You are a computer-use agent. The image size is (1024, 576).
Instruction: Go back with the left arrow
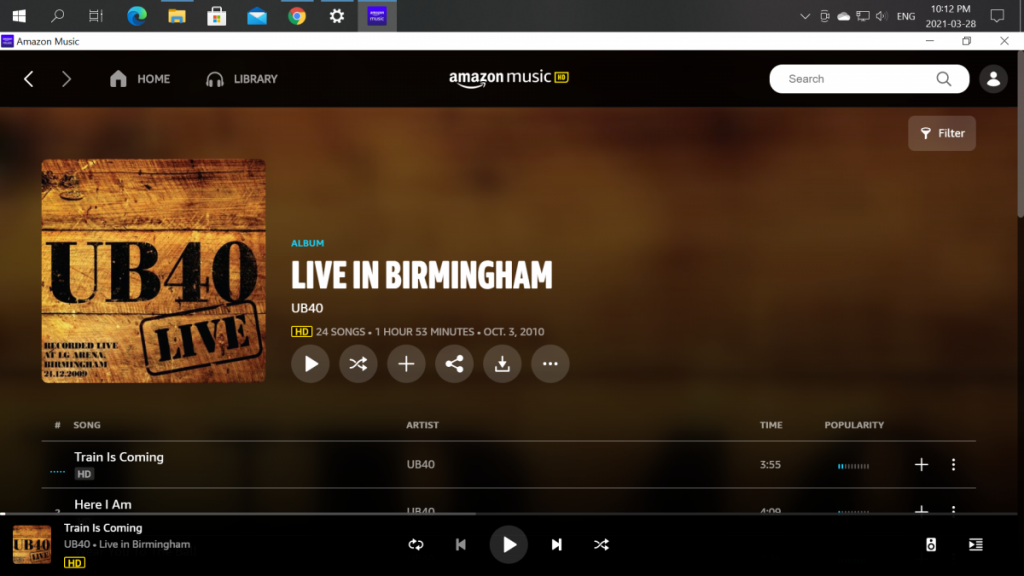click(x=29, y=79)
